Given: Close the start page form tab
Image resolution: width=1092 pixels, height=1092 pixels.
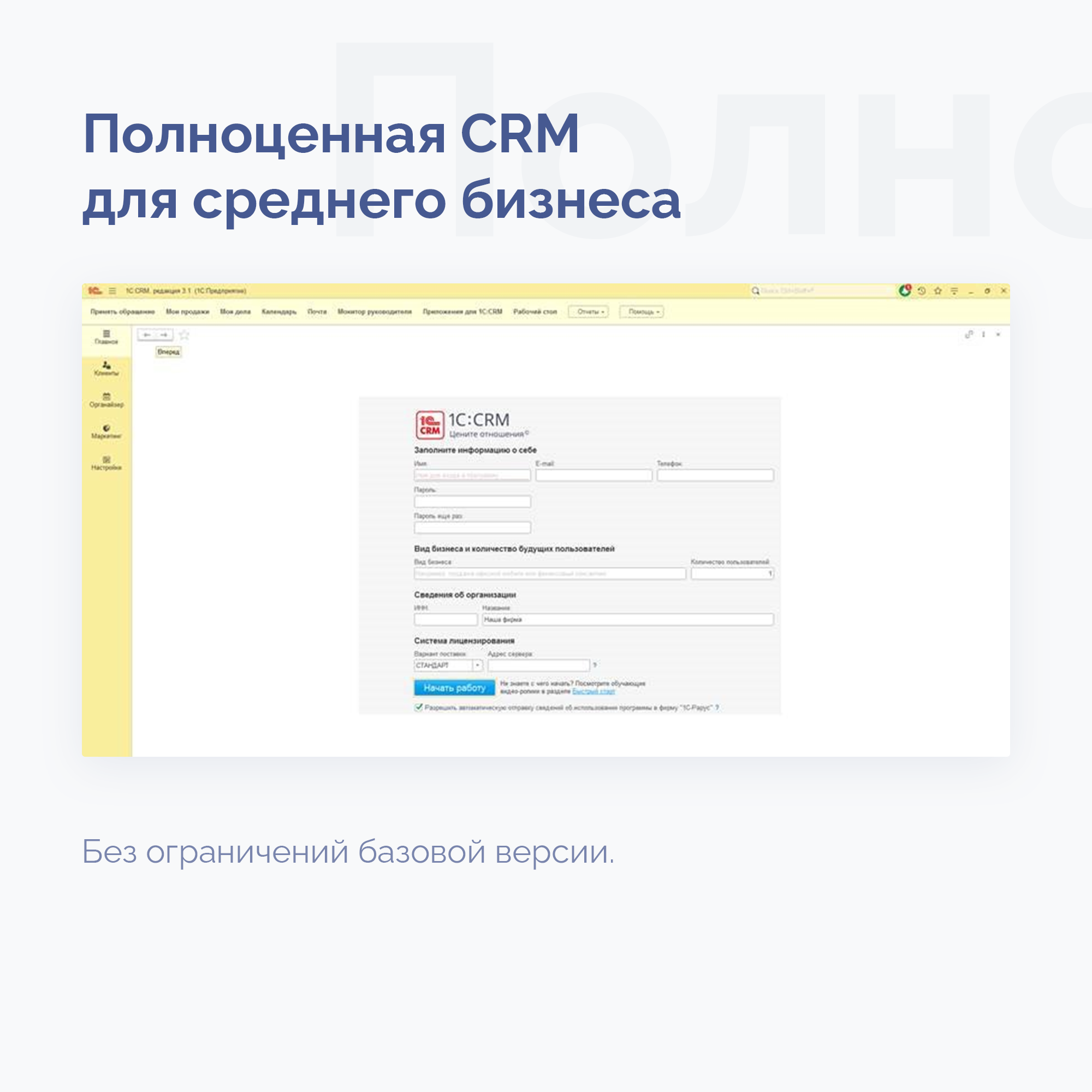Looking at the screenshot, I should pyautogui.click(x=998, y=335).
